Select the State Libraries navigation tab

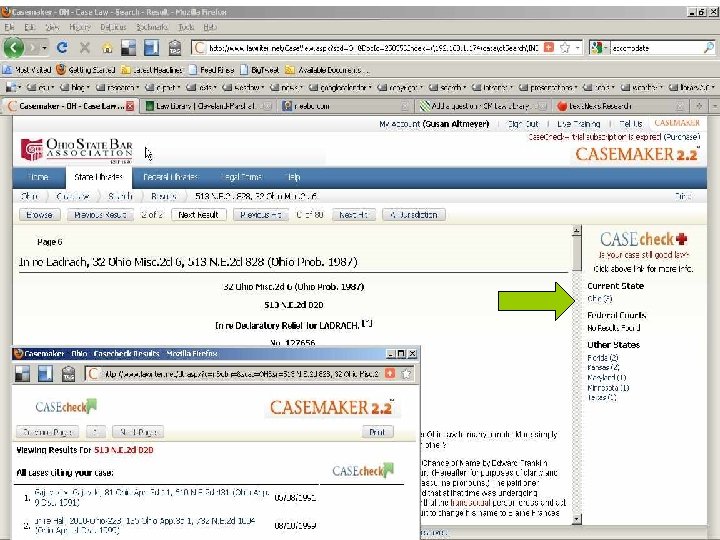coord(98,177)
